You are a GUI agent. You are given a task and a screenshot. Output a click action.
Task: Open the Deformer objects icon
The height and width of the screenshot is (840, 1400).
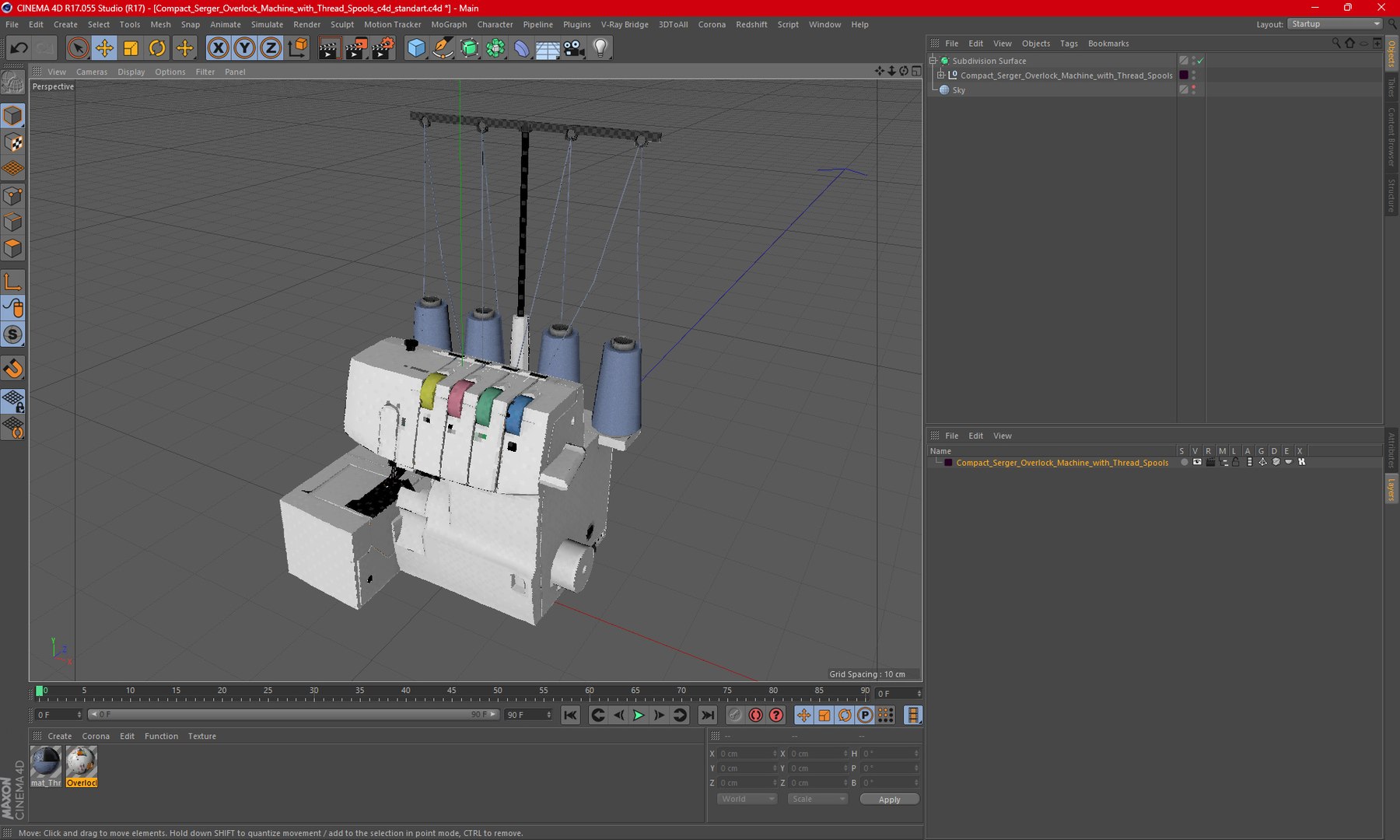522,48
